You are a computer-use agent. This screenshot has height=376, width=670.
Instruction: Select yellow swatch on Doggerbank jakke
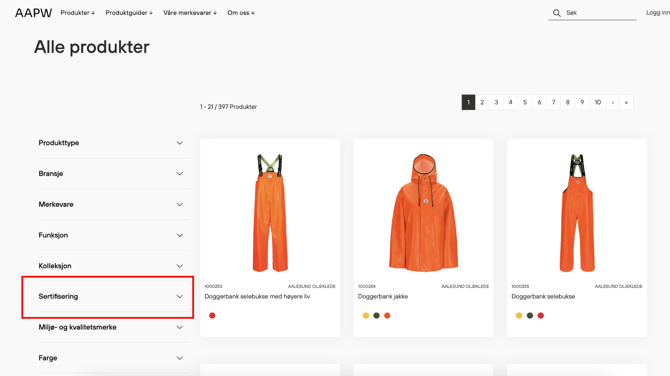365,316
